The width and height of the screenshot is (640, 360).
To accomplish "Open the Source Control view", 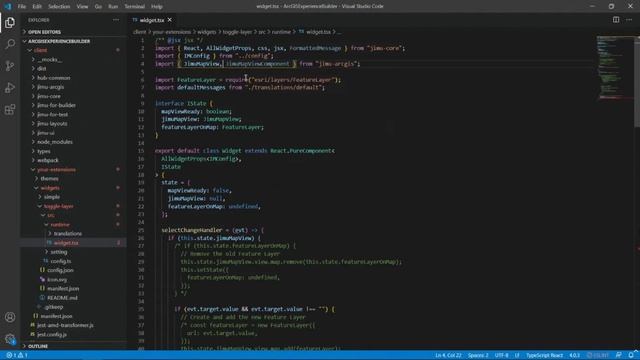I will click(10, 66).
